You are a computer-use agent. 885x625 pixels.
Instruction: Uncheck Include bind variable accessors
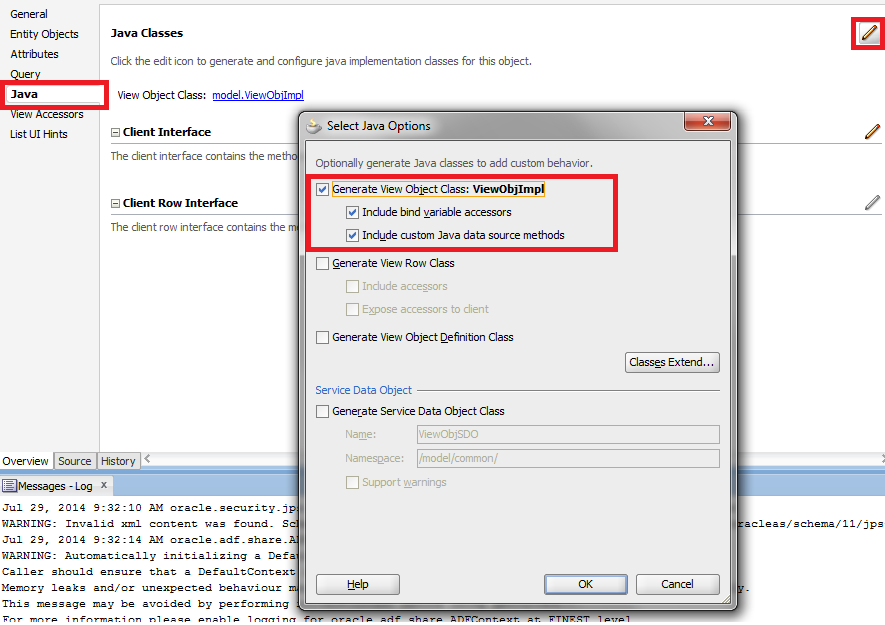tap(352, 212)
